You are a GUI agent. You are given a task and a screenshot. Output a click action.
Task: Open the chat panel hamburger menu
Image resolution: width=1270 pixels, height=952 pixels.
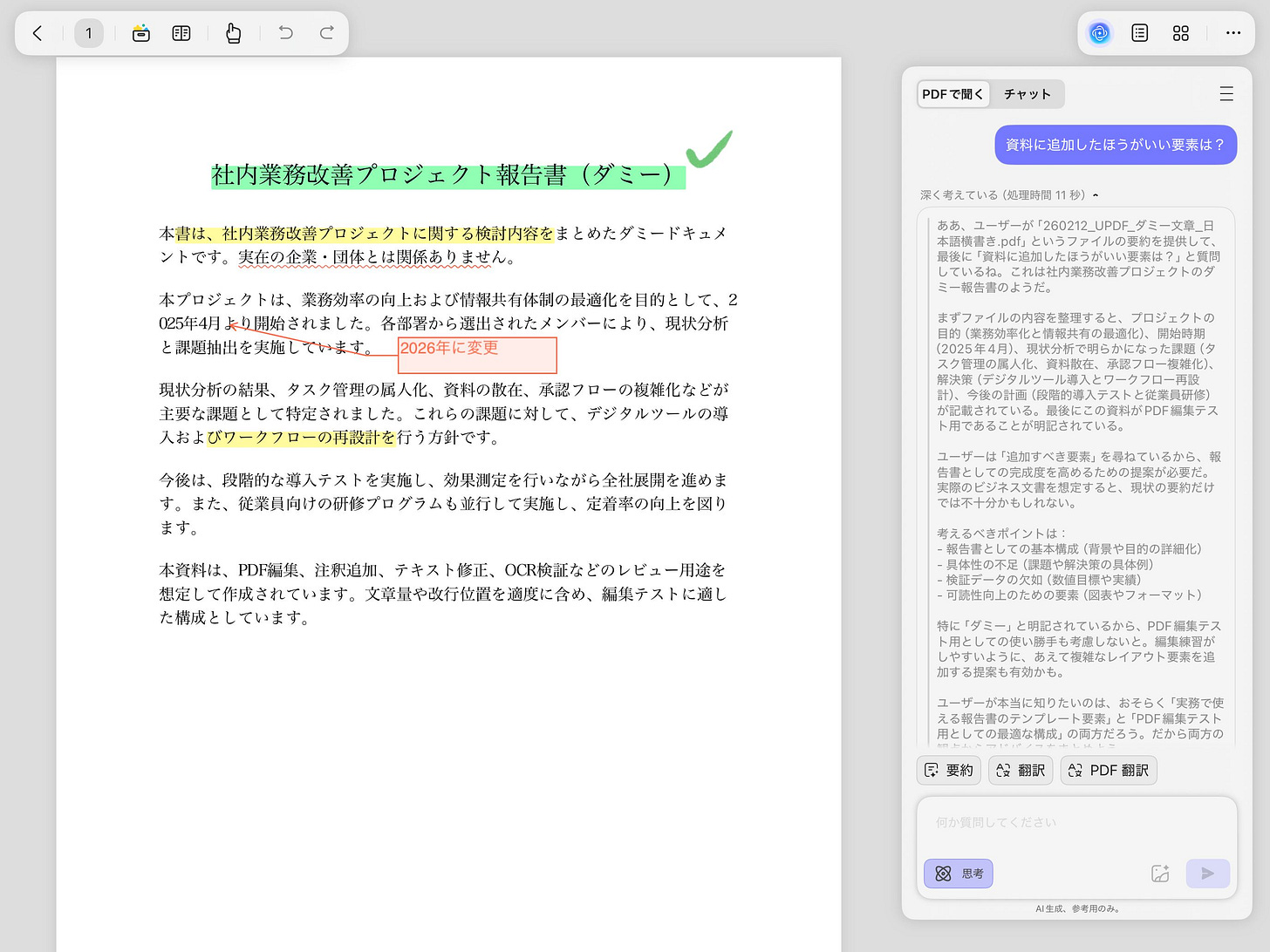[1226, 93]
